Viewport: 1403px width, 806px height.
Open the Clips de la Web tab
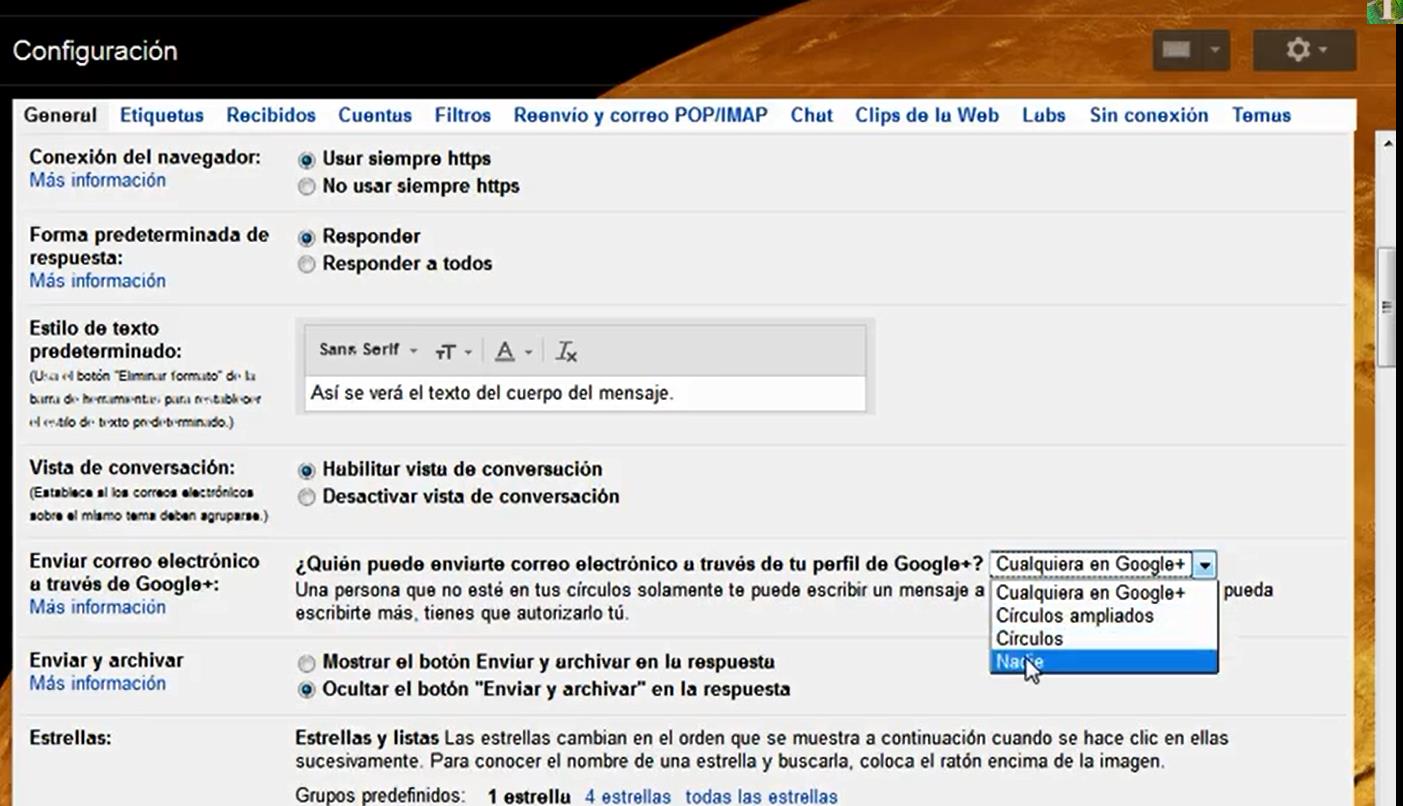pyautogui.click(x=927, y=115)
